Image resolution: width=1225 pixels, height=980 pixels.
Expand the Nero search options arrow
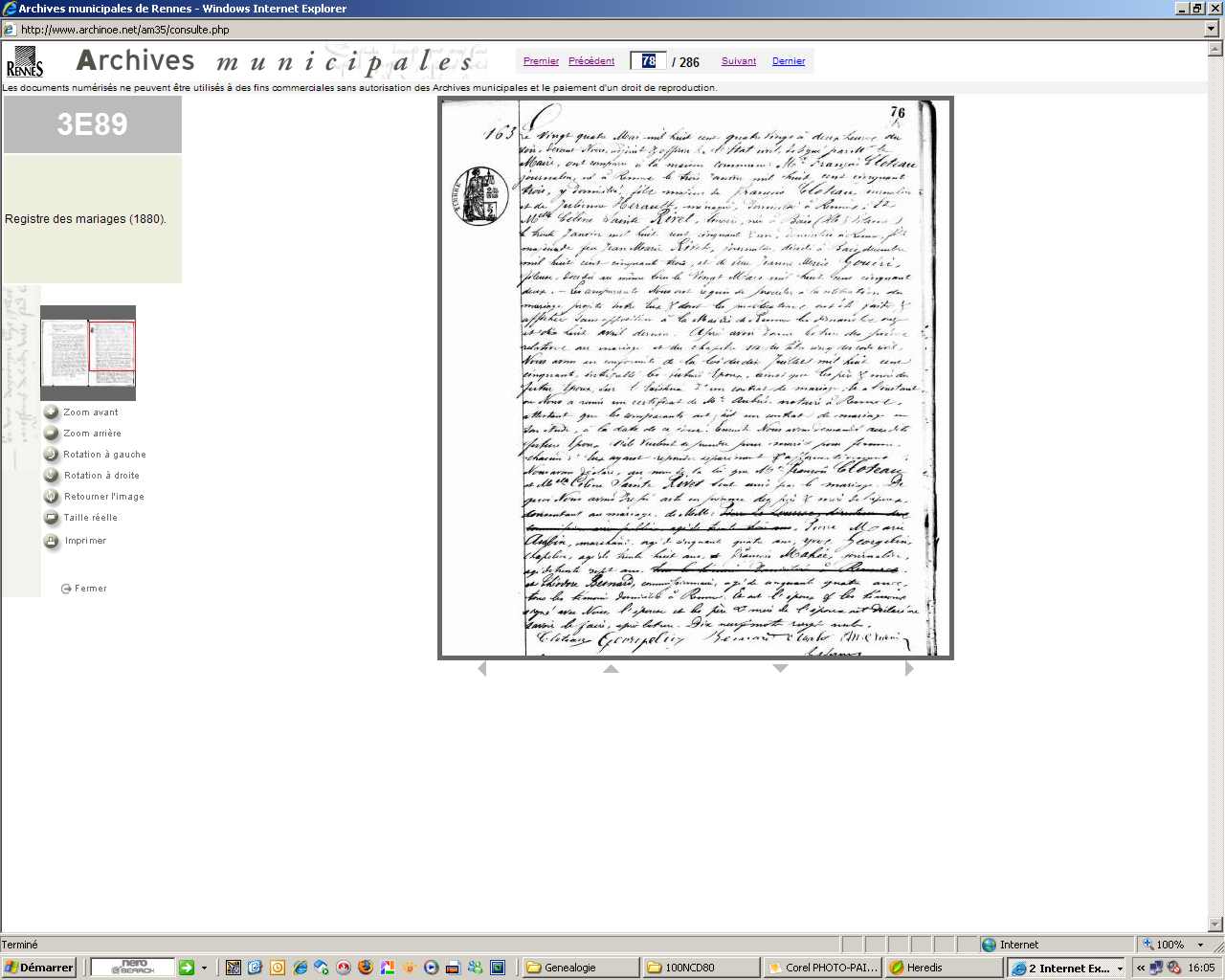[x=204, y=968]
